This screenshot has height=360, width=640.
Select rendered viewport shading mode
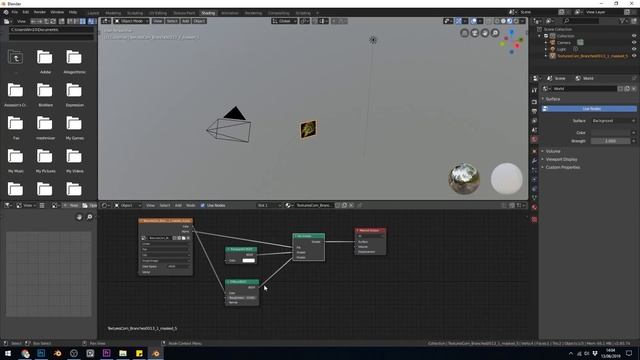point(516,21)
